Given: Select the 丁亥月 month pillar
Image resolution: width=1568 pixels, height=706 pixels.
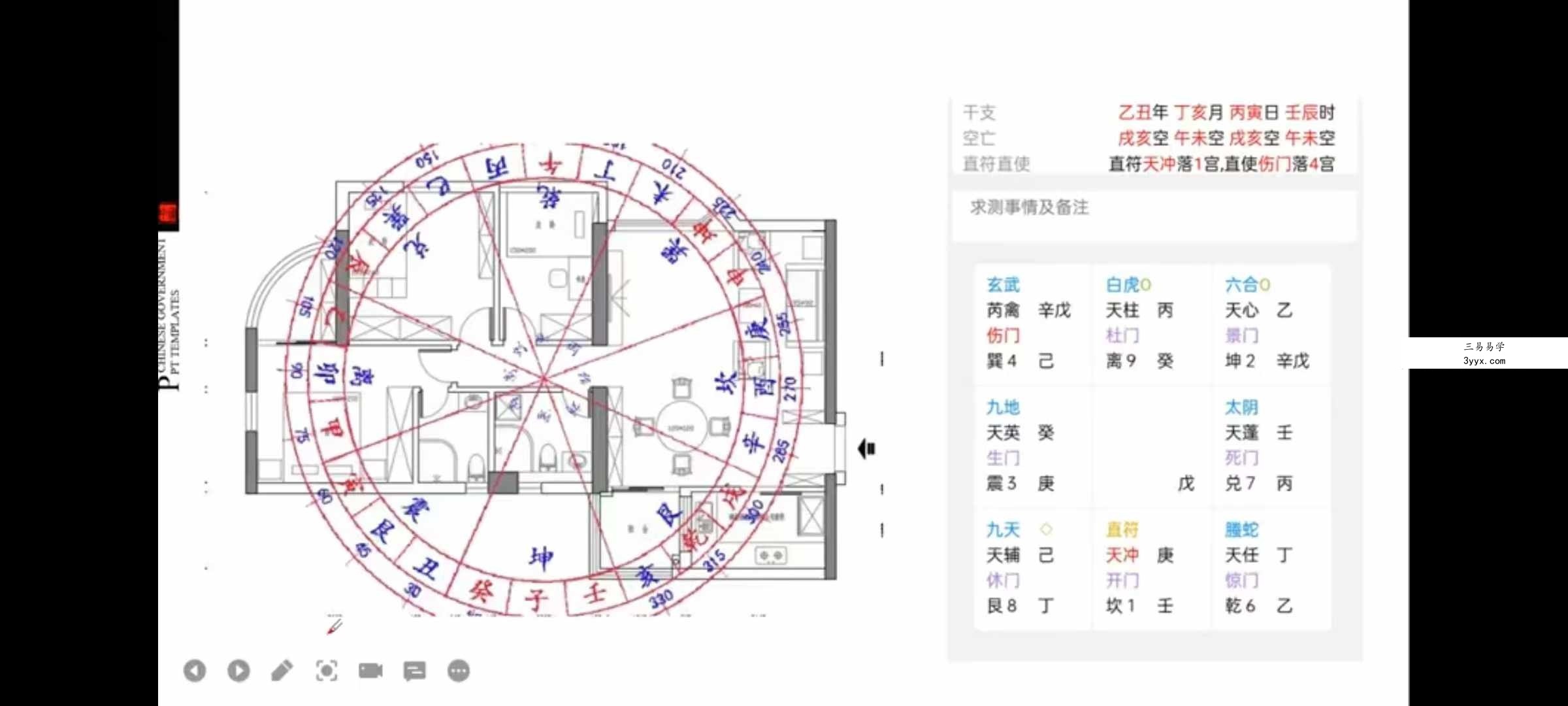Looking at the screenshot, I should point(1199,112).
